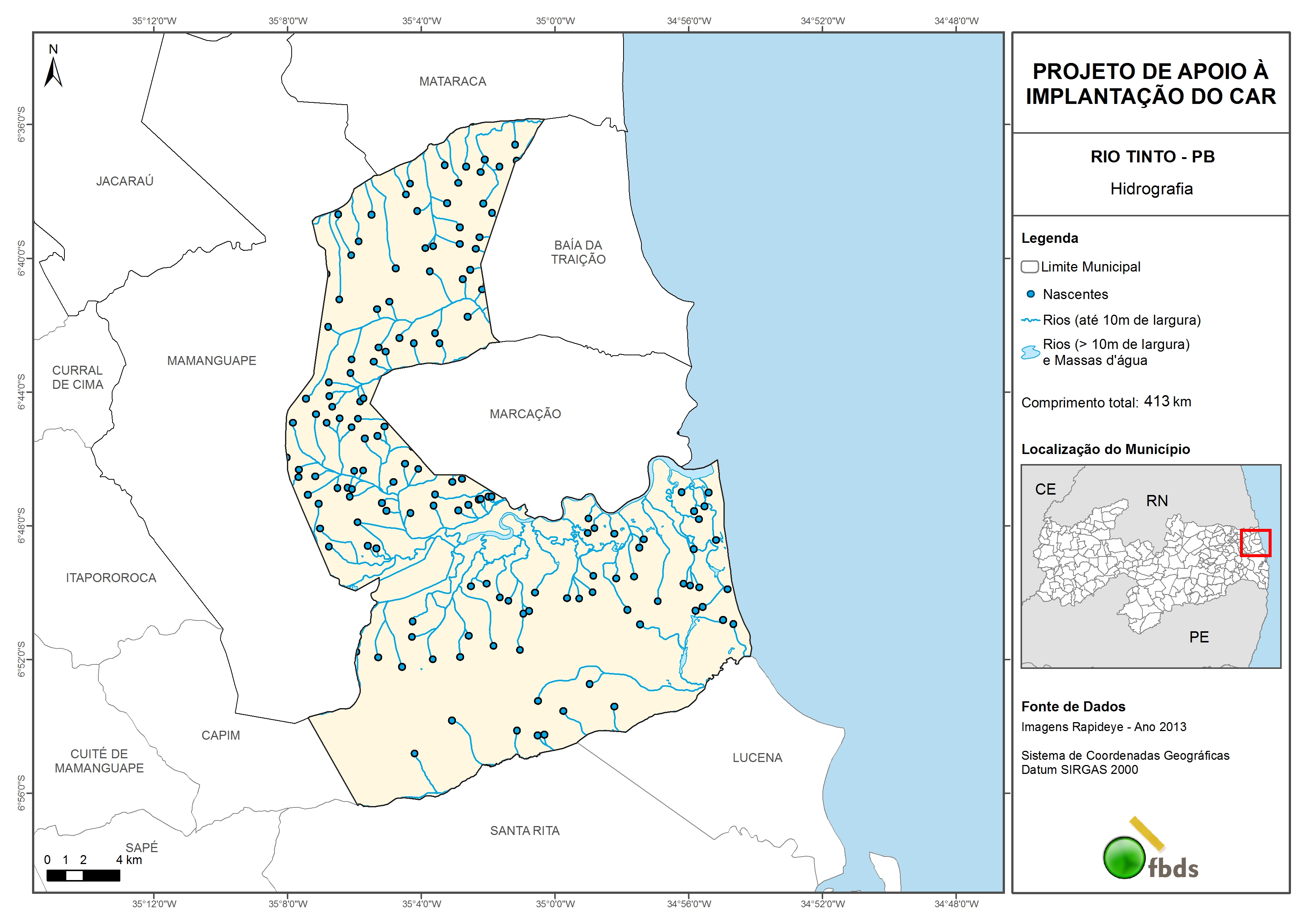Select the BAÍA DA TRAIÇÃO label
The width and height of the screenshot is (1307, 924).
pos(578,252)
